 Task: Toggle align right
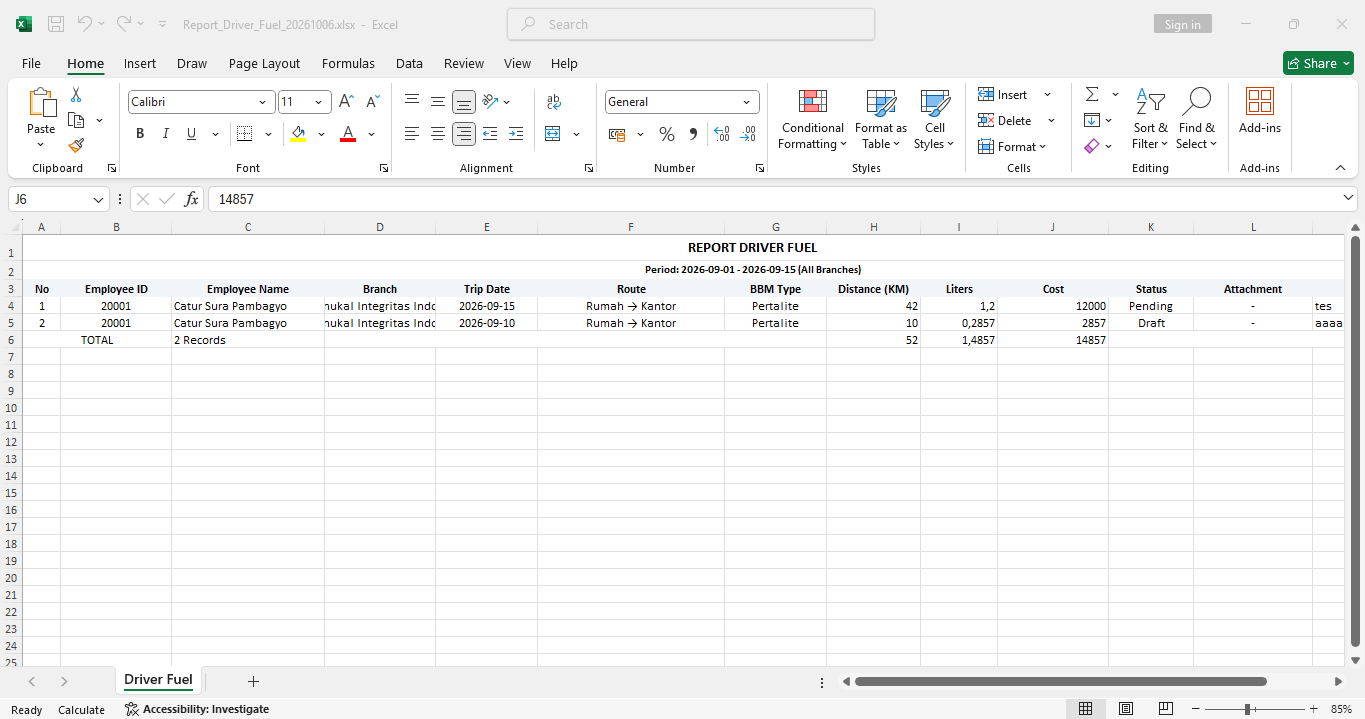463,134
